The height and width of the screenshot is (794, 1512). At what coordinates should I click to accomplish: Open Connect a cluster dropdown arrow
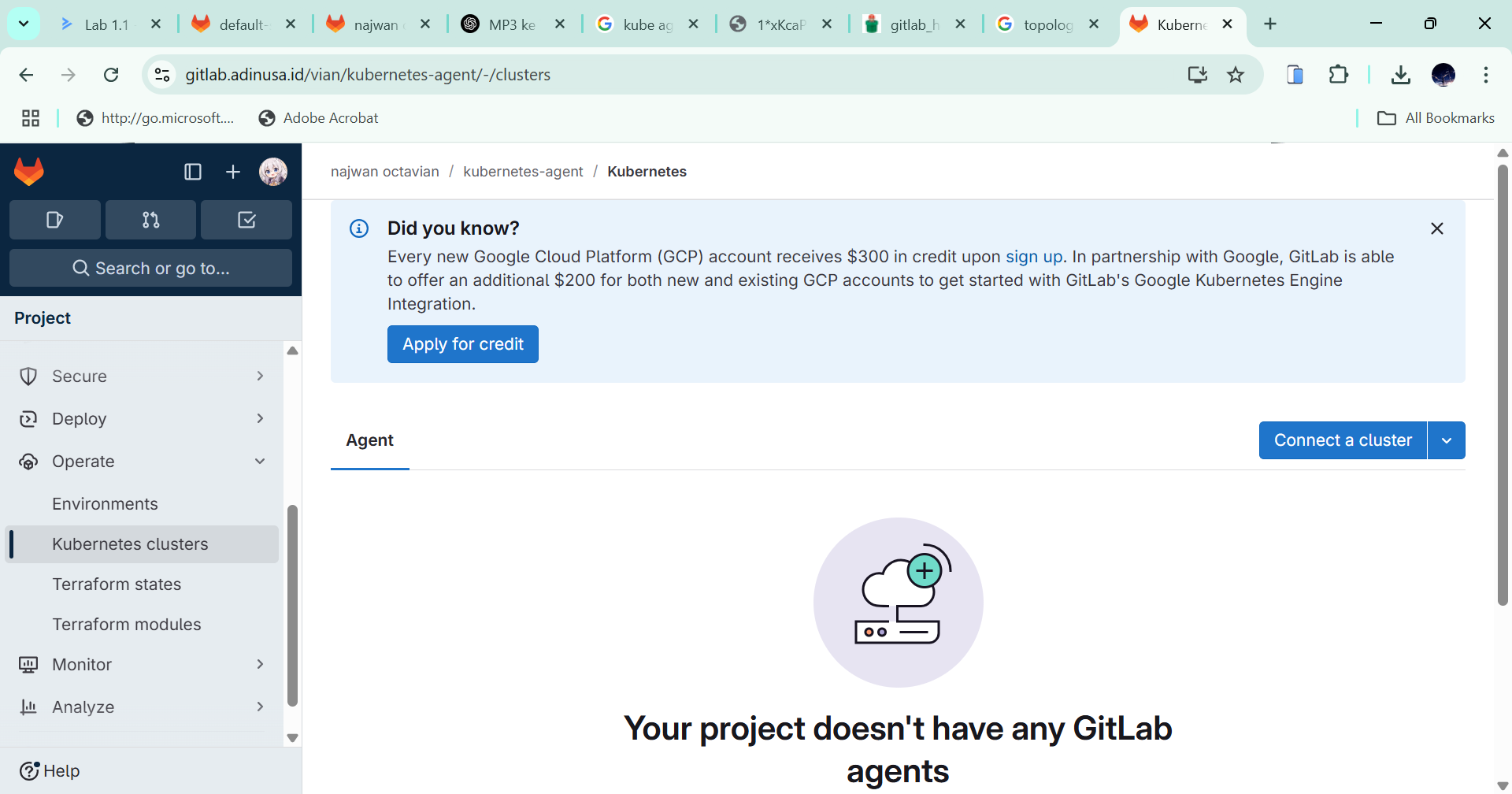[x=1447, y=440]
